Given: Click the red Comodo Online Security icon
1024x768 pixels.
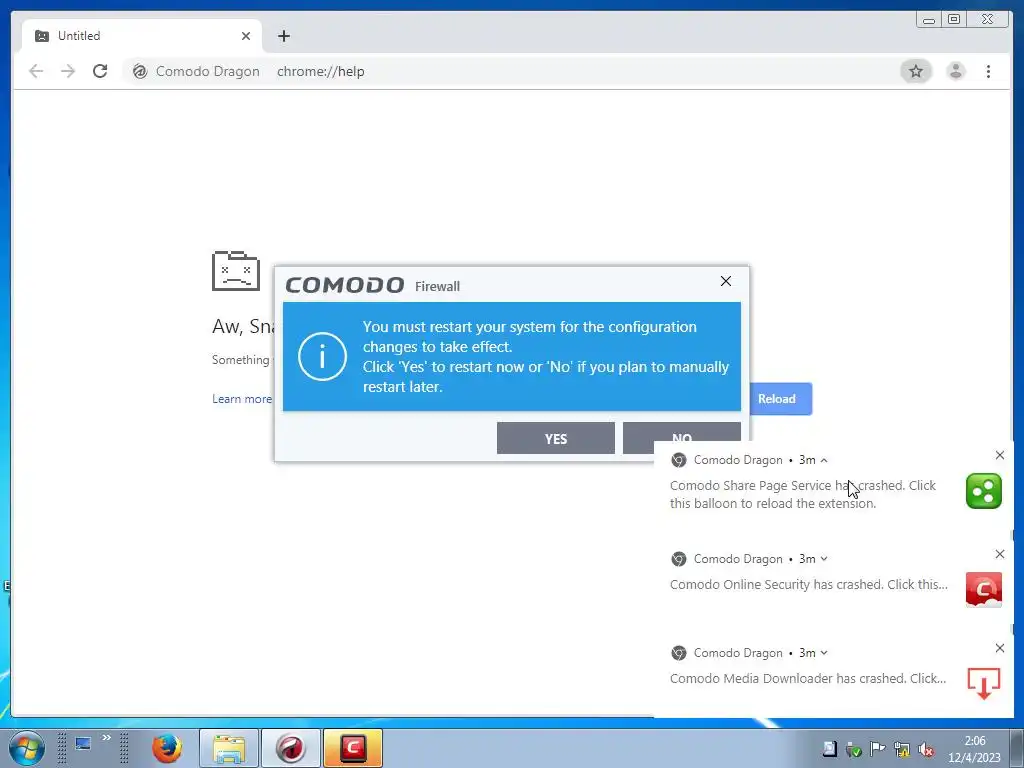Looking at the screenshot, I should pos(984,590).
